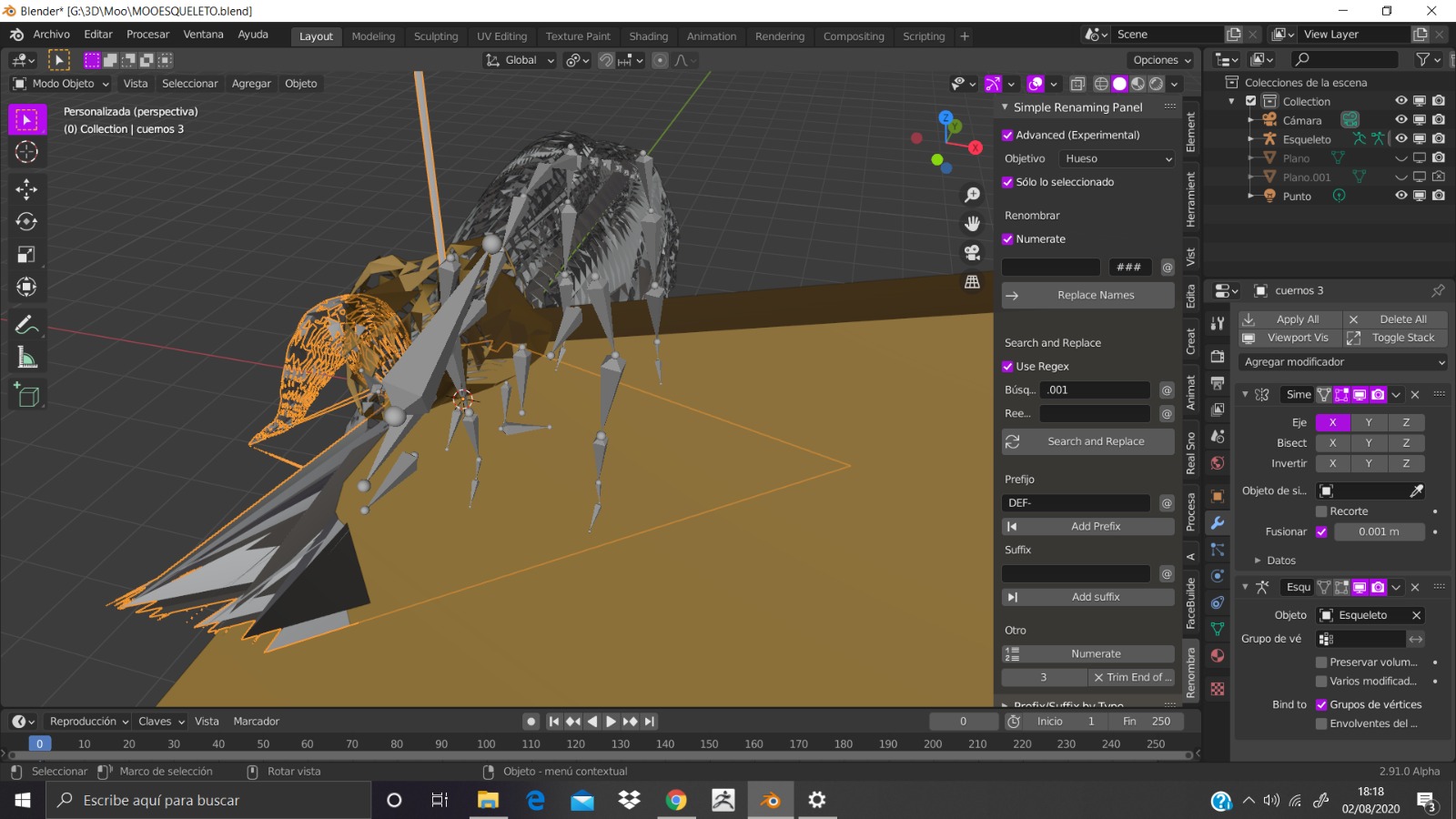Open the Agregar modificador dropdown

point(1343,362)
